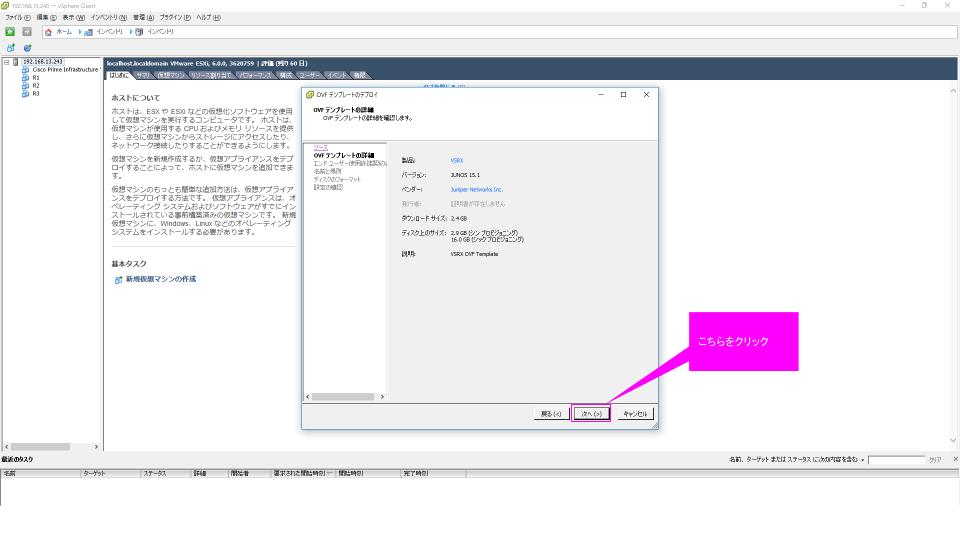Open the 表示 menu
The width and height of the screenshot is (960, 540).
[x=73, y=18]
